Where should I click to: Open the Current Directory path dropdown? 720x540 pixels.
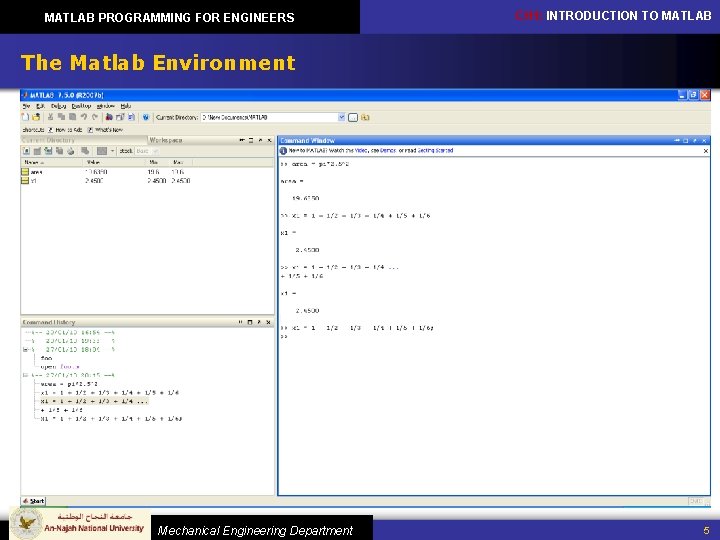click(x=342, y=118)
